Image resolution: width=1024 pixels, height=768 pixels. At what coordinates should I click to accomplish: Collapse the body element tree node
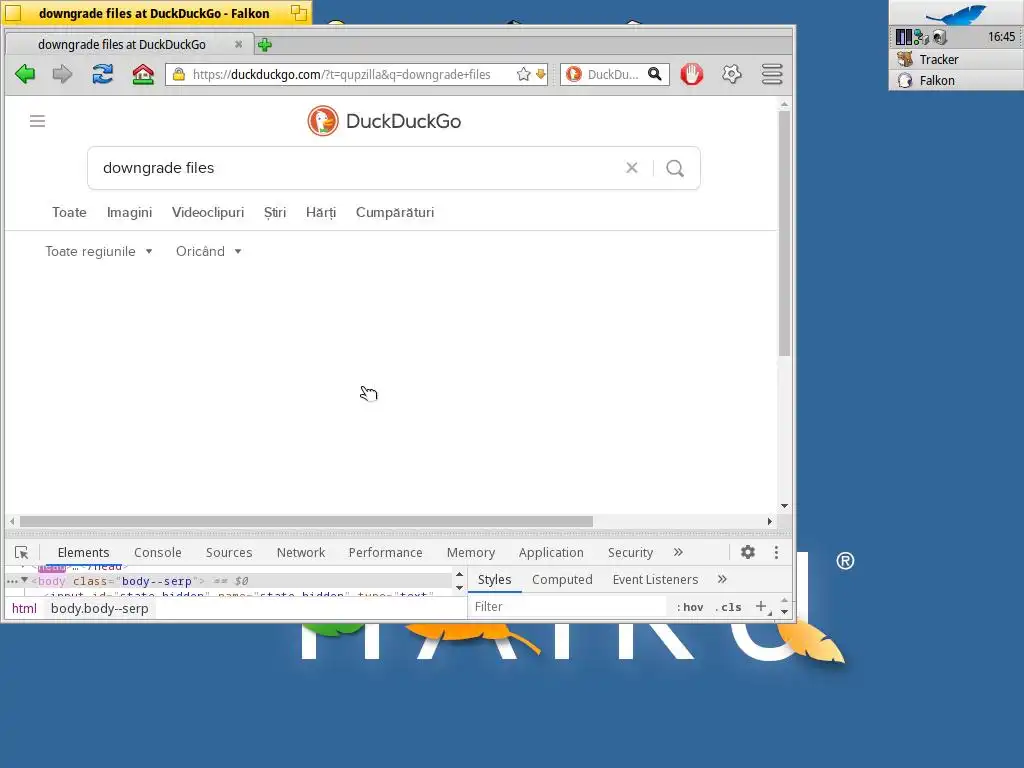pyautogui.click(x=25, y=580)
